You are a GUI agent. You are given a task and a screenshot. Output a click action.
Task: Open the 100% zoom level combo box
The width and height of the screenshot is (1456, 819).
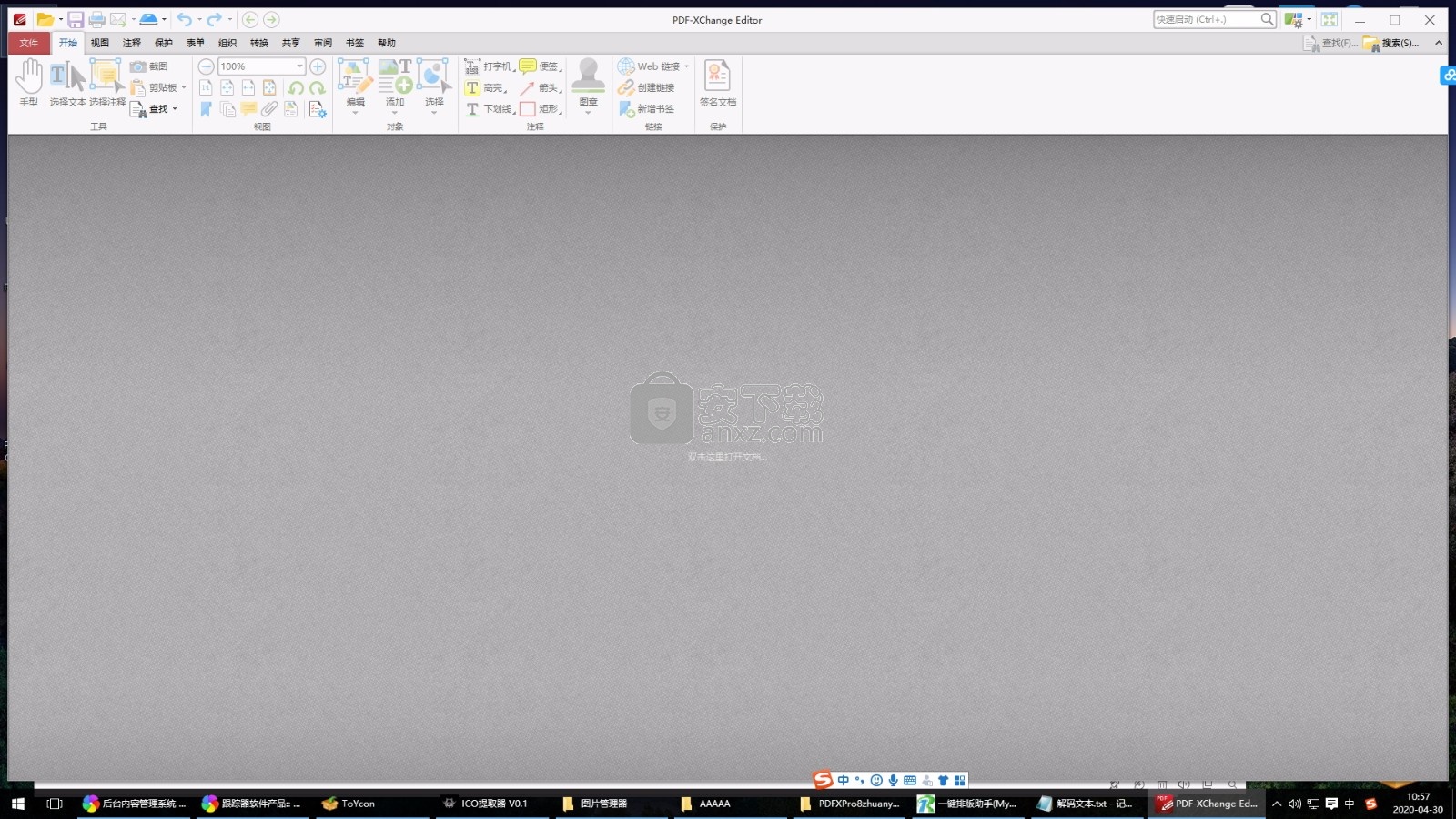(x=261, y=66)
